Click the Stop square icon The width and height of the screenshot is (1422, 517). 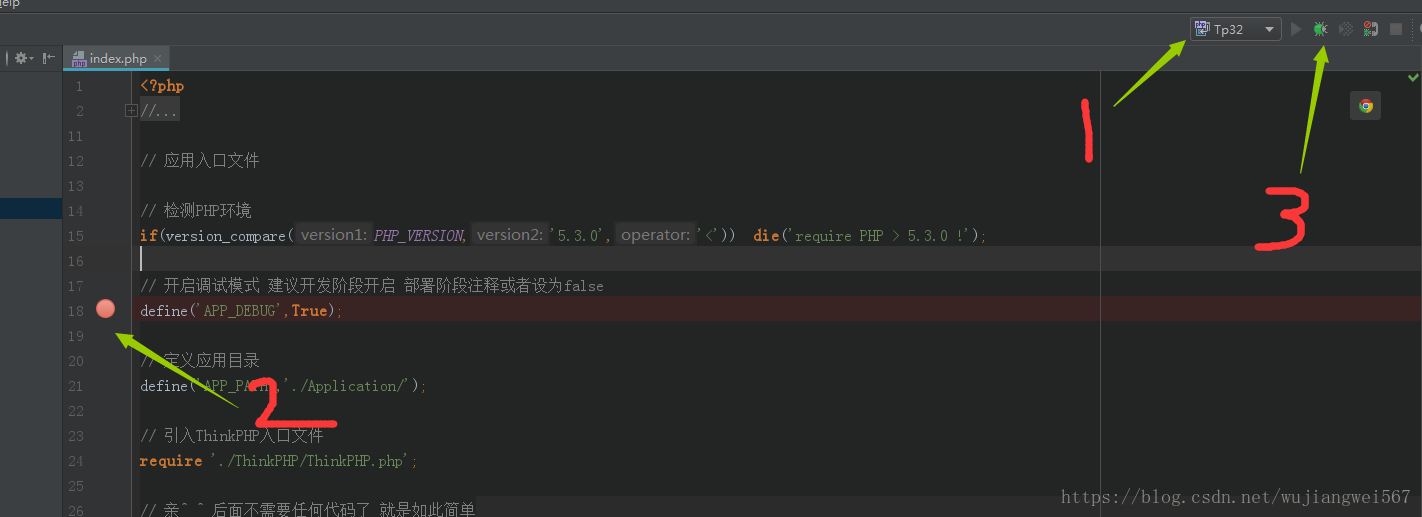point(1396,29)
